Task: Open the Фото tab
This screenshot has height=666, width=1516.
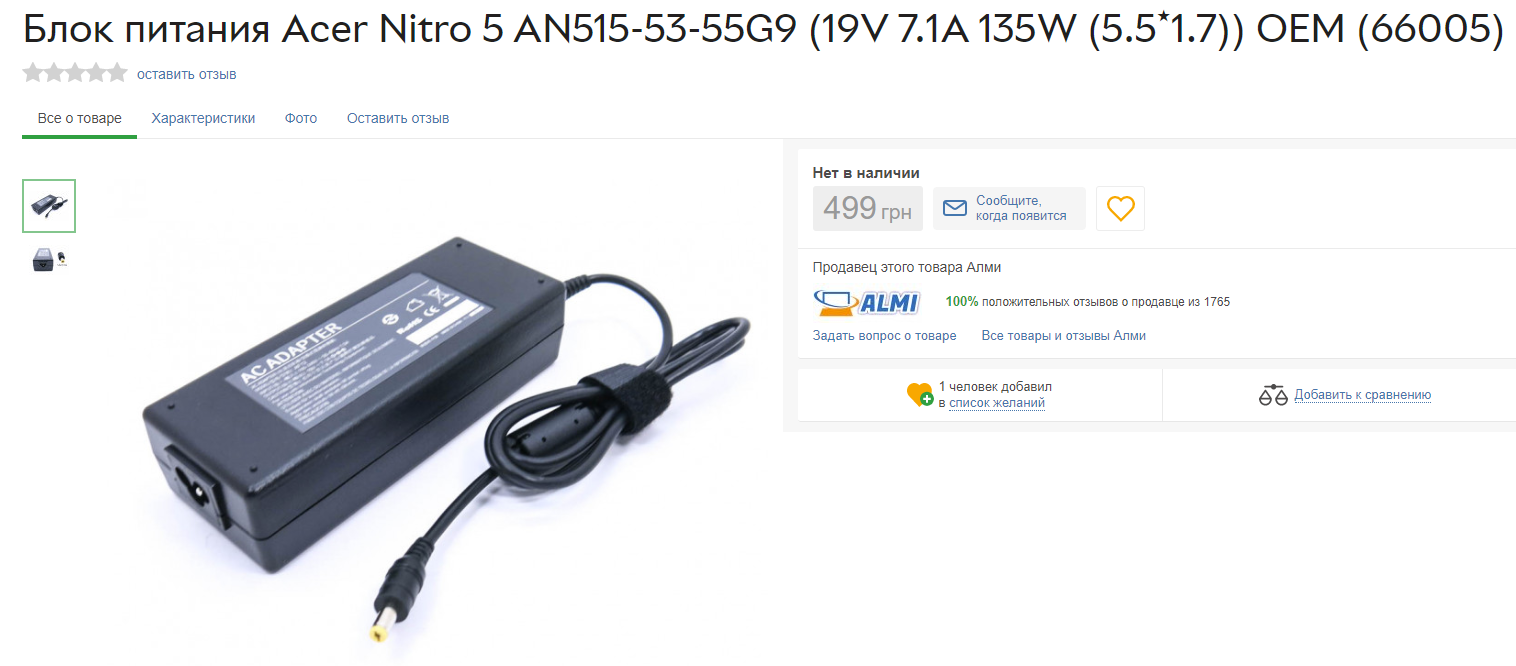Action: point(301,118)
